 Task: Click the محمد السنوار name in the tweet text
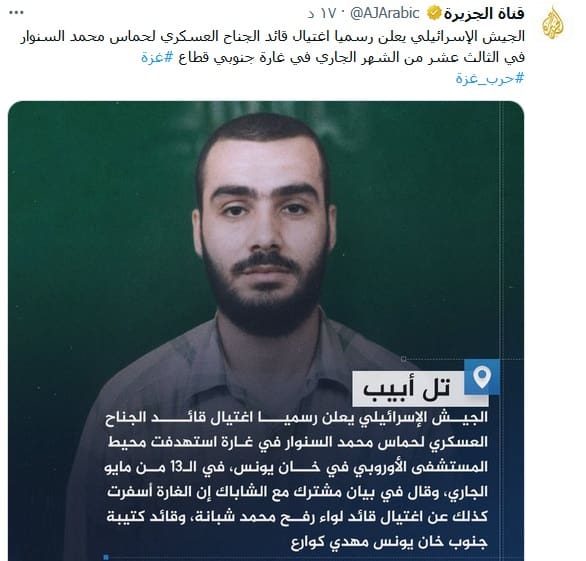click(x=59, y=37)
